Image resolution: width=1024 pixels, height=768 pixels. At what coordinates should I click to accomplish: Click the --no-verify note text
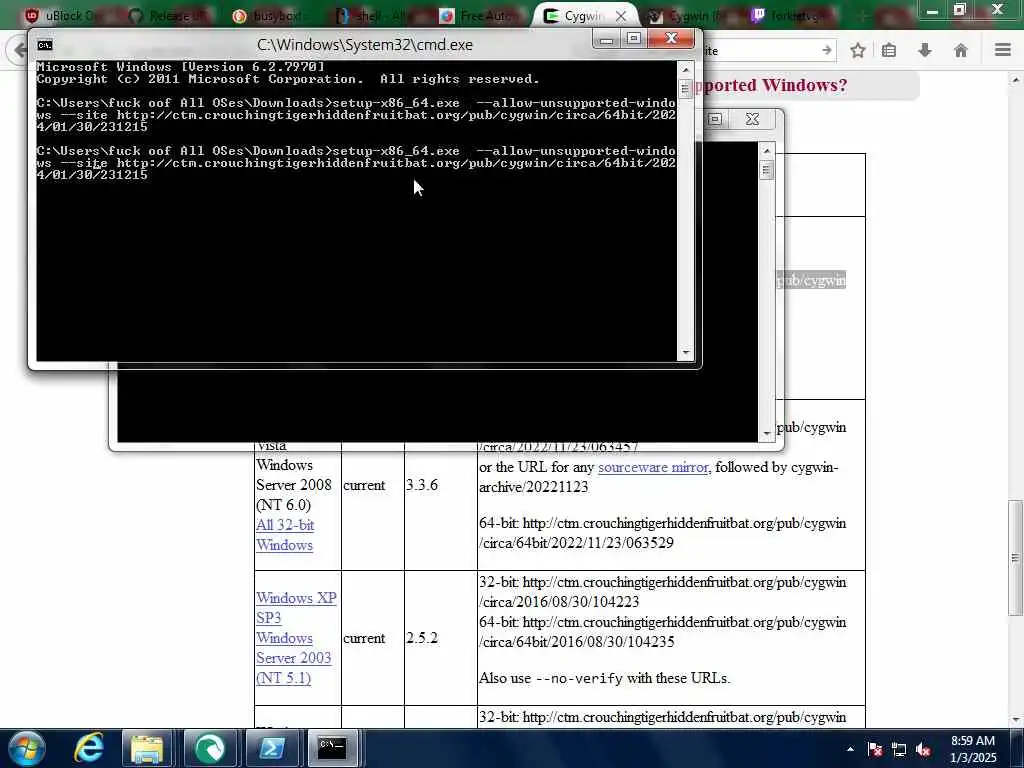pos(604,679)
